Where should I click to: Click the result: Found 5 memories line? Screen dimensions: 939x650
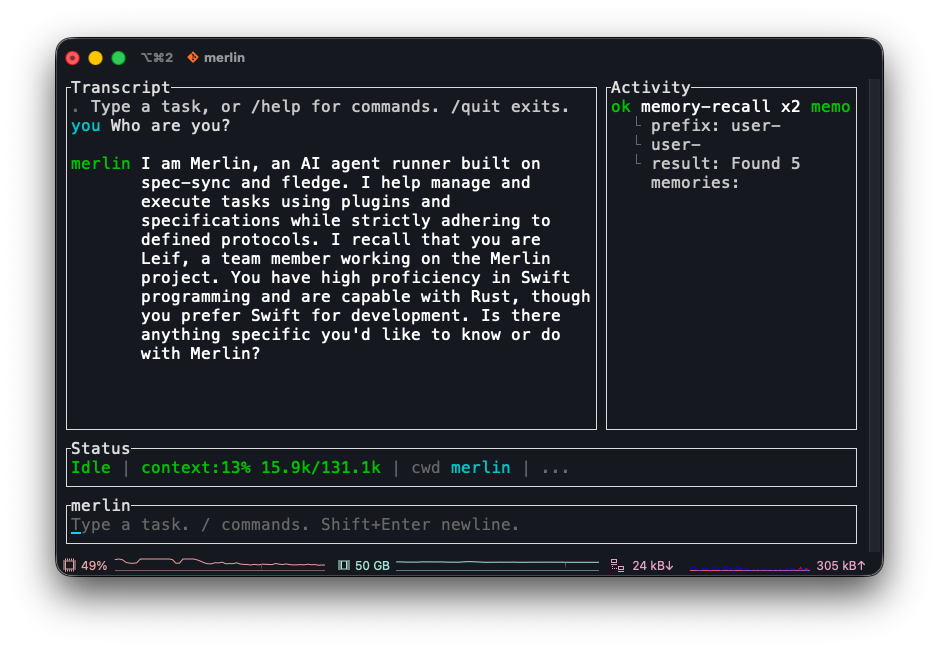point(725,173)
